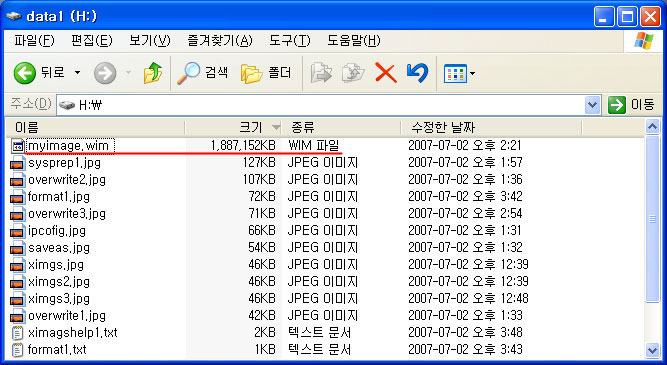This screenshot has width=667, height=365.
Task: Toggle the 폴더 folders pane
Action: [266, 73]
